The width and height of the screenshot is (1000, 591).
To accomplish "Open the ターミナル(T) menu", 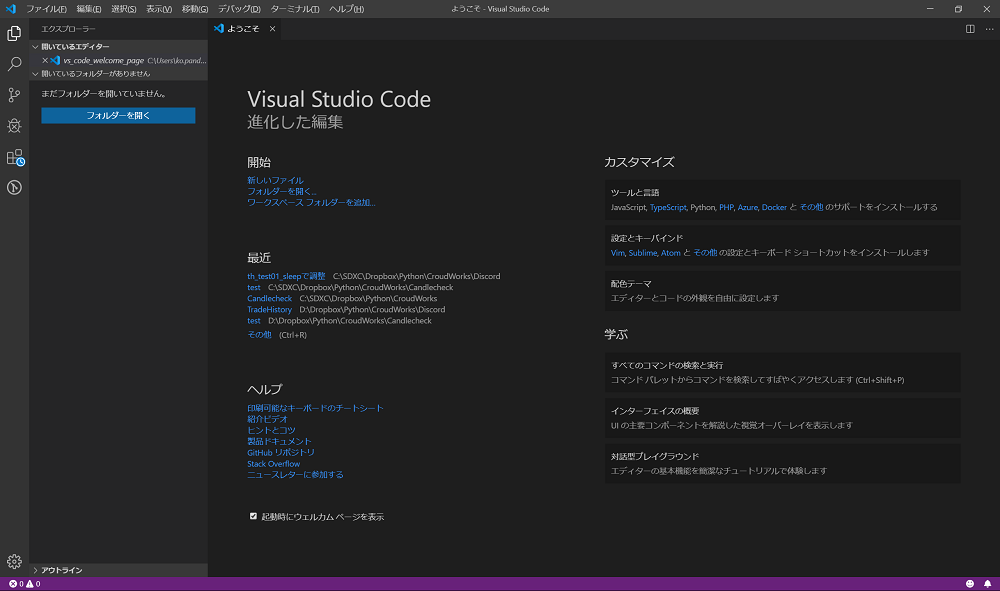I will [x=295, y=9].
